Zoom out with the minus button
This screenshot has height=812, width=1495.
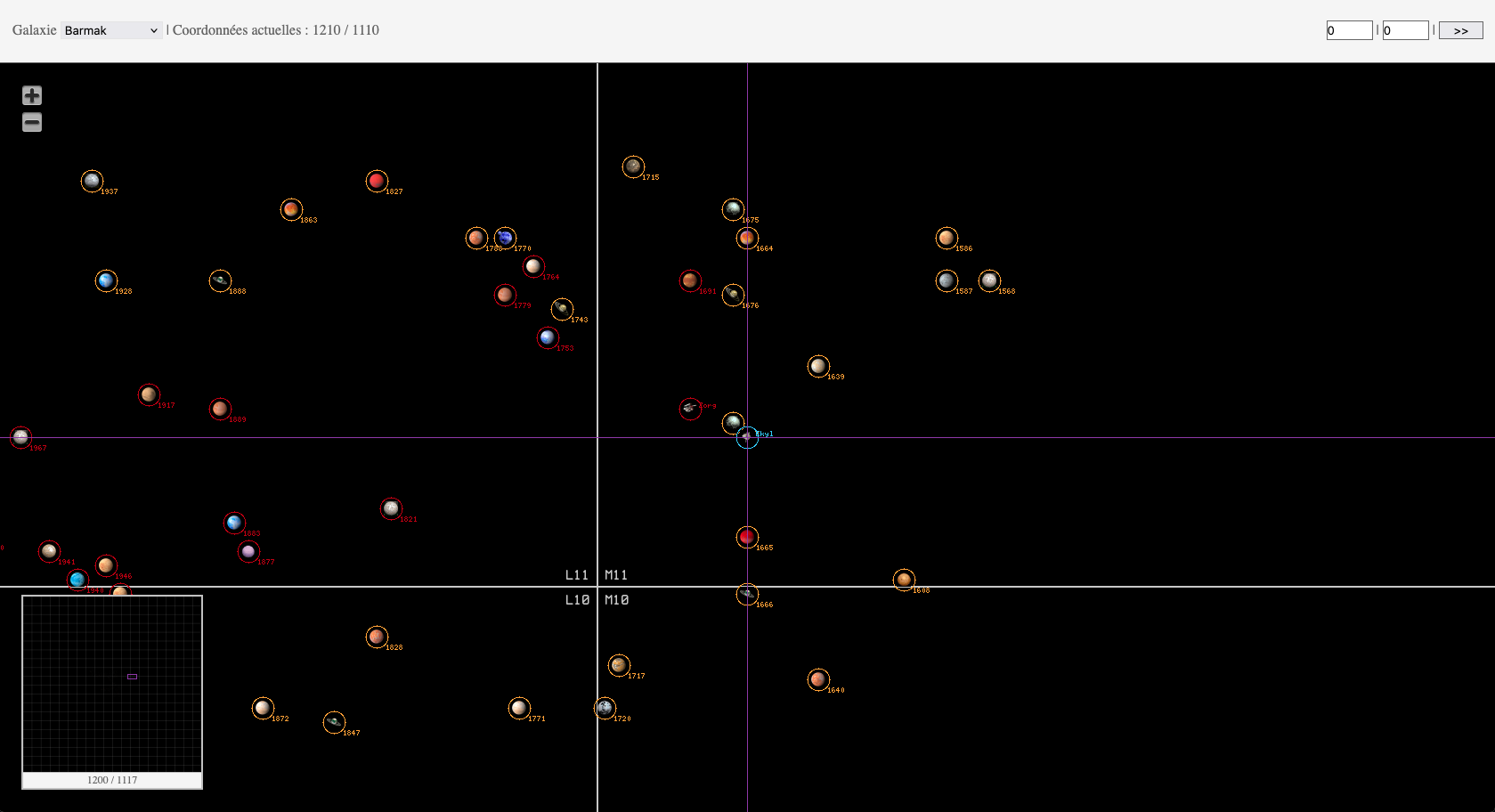[32, 123]
